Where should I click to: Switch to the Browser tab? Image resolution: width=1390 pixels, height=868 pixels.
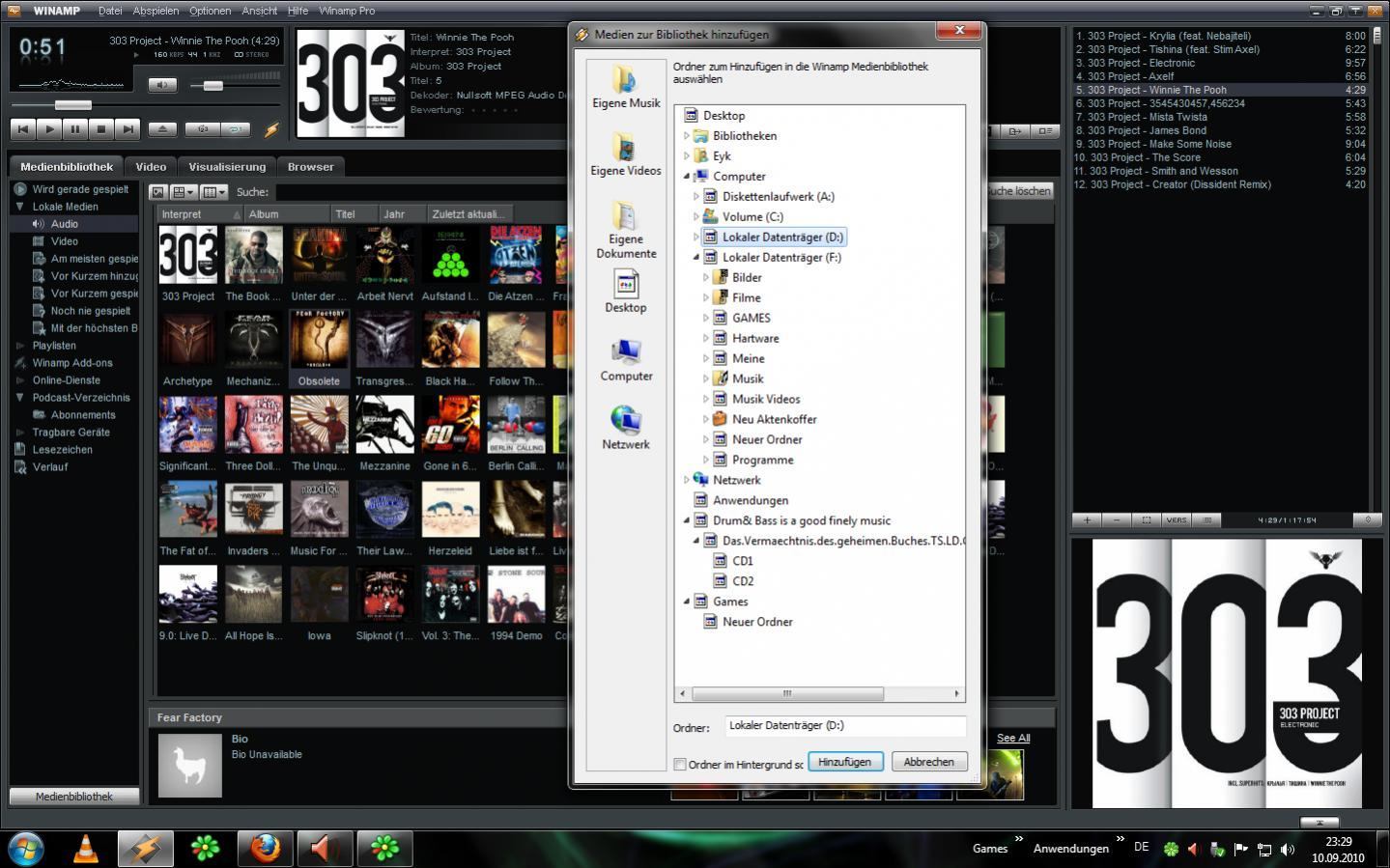click(x=310, y=166)
